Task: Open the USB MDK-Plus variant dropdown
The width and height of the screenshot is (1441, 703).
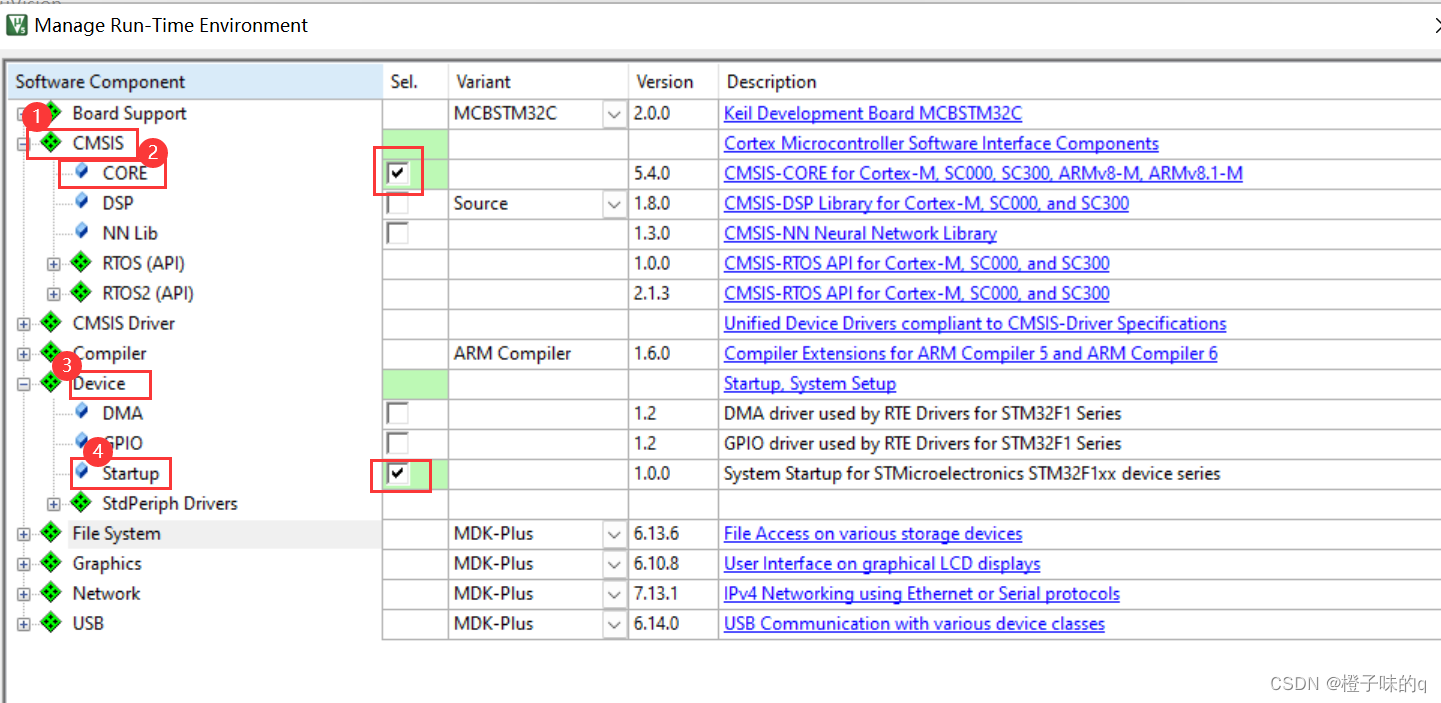Action: [614, 624]
